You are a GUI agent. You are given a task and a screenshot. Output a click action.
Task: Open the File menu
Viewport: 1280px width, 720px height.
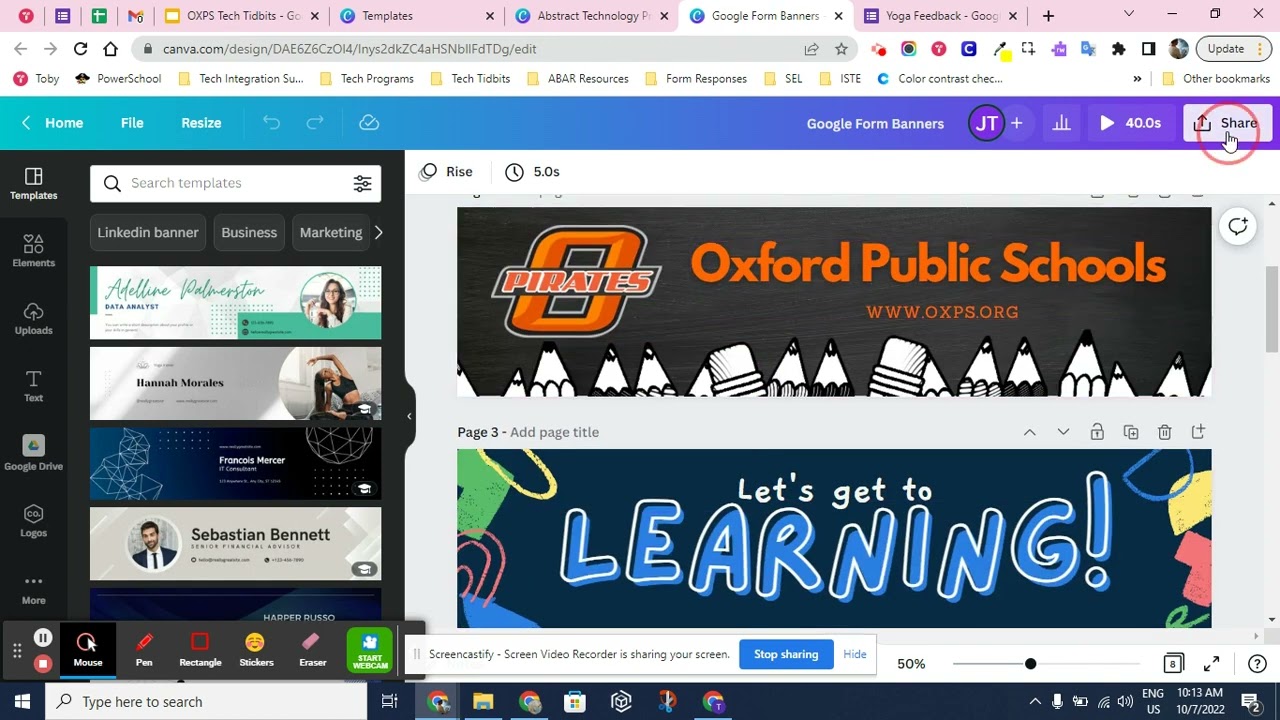[x=132, y=123]
